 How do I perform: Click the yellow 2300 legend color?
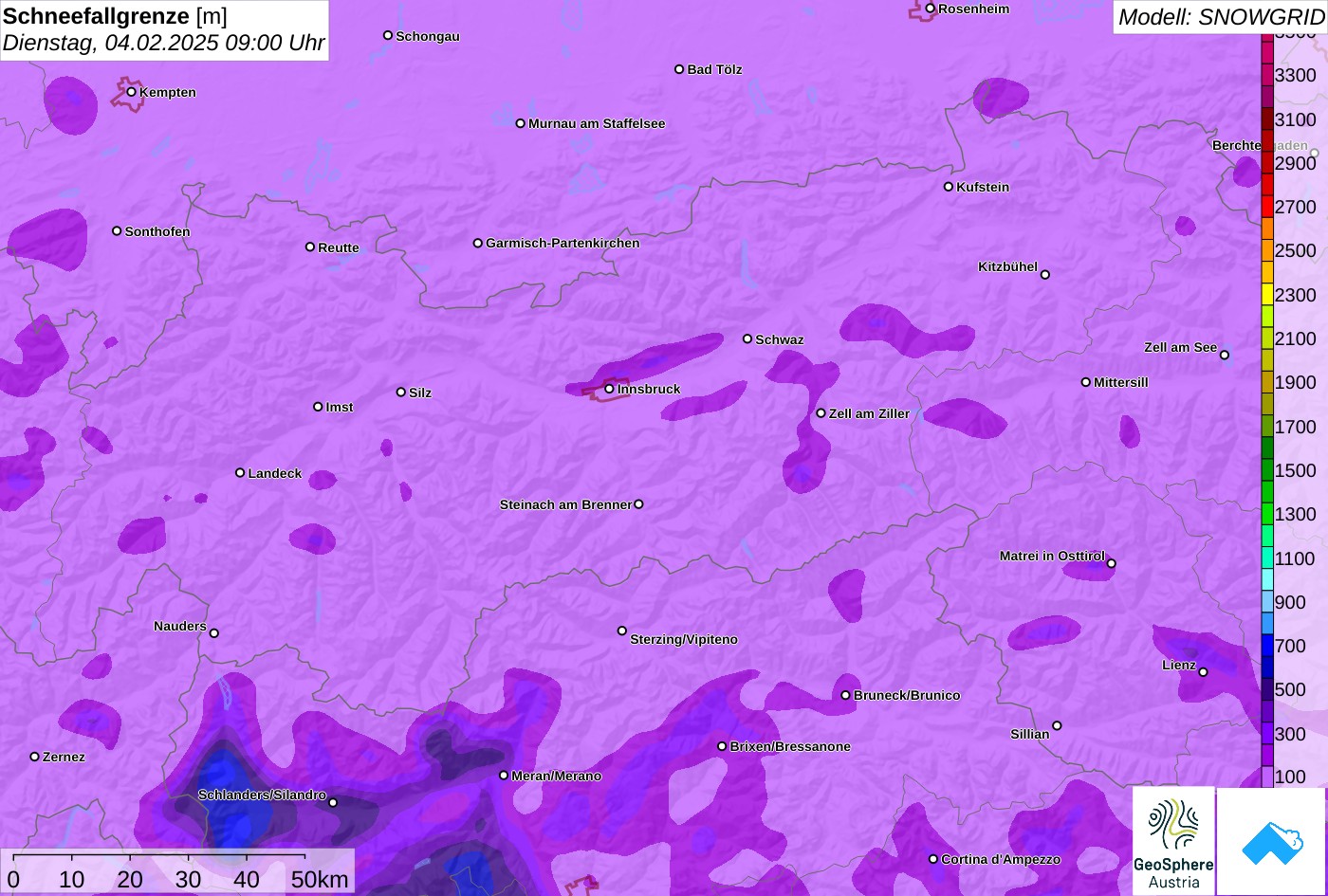(1267, 294)
